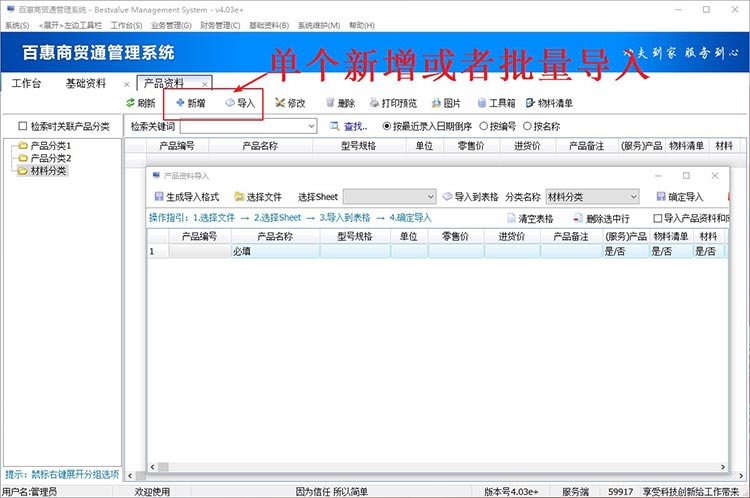This screenshot has height=498, width=750.
Task: Click the 单位 cell in row 1
Action: tap(409, 251)
